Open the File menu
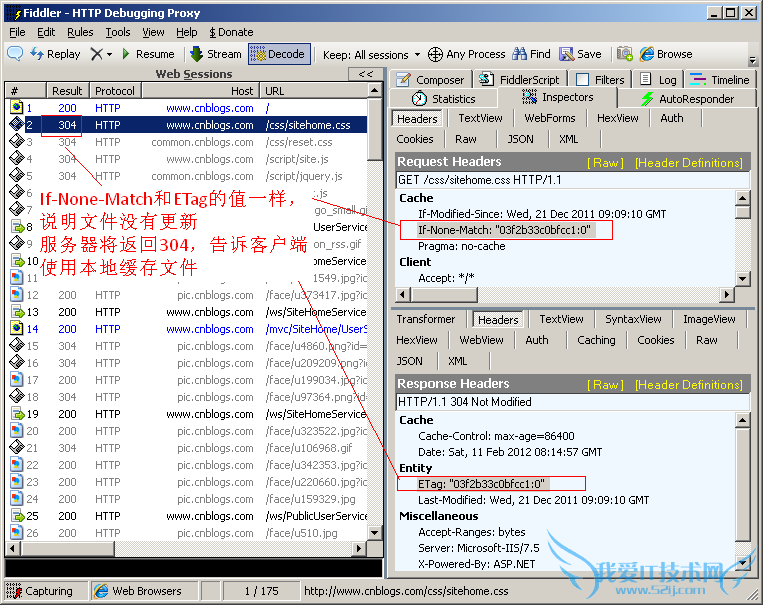763x605 pixels. point(17,32)
